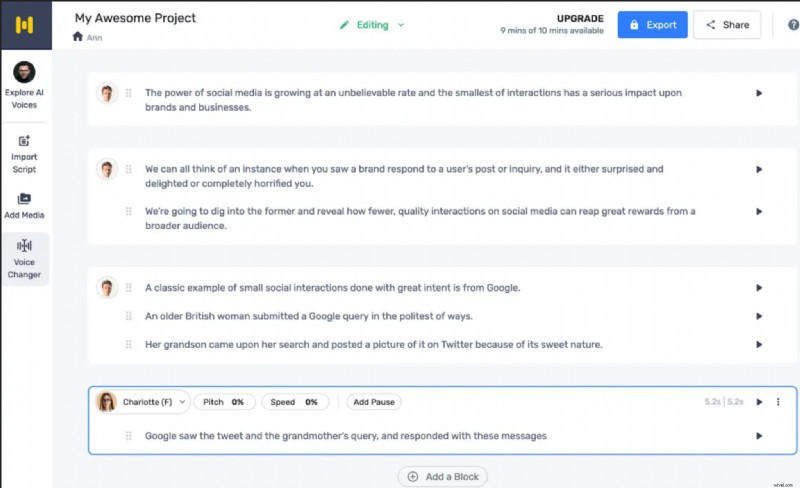Image resolution: width=800 pixels, height=488 pixels.
Task: Open the Voice Changer tool
Action: (24, 259)
